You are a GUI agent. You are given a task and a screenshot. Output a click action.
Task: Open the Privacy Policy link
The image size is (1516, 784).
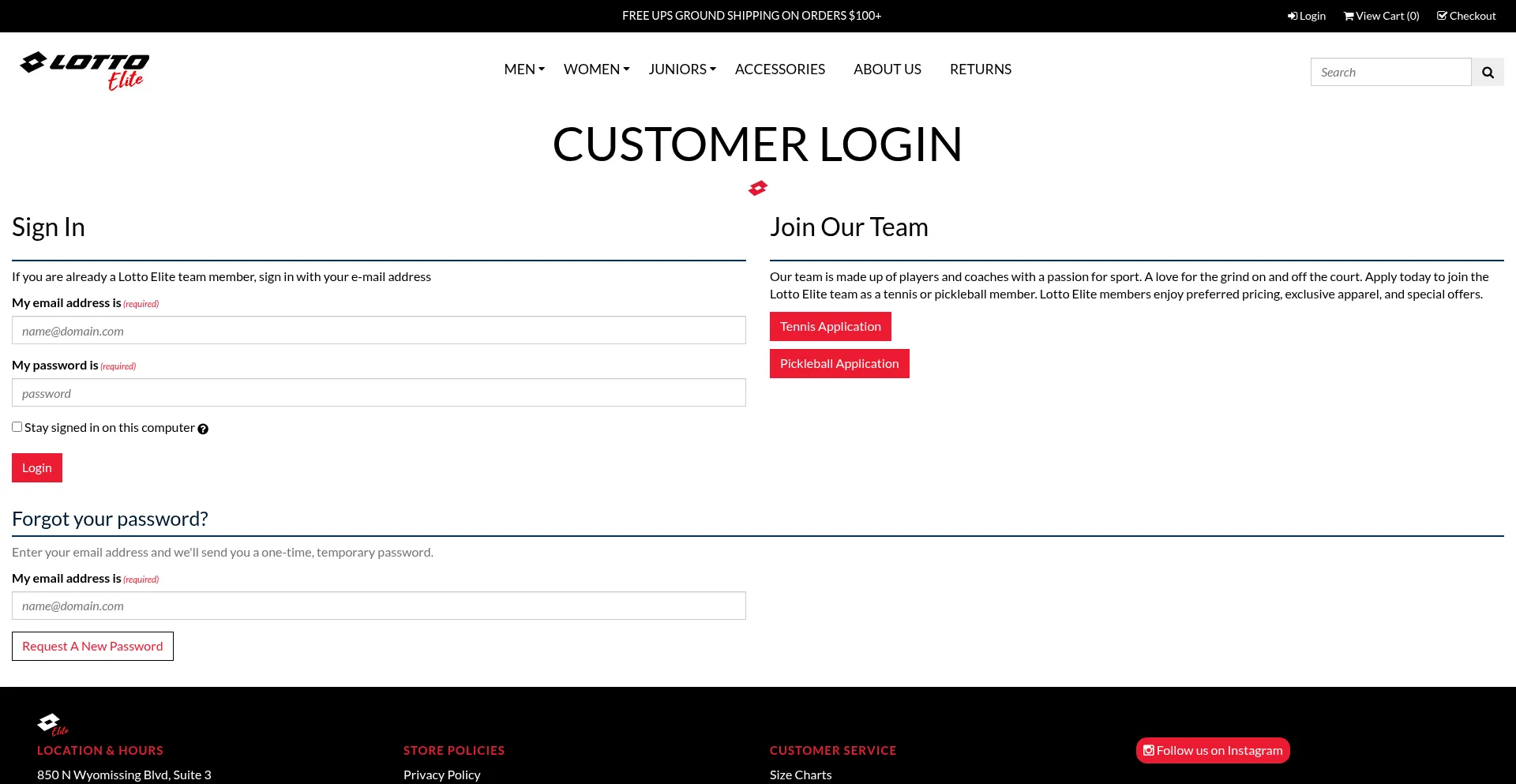442,775
